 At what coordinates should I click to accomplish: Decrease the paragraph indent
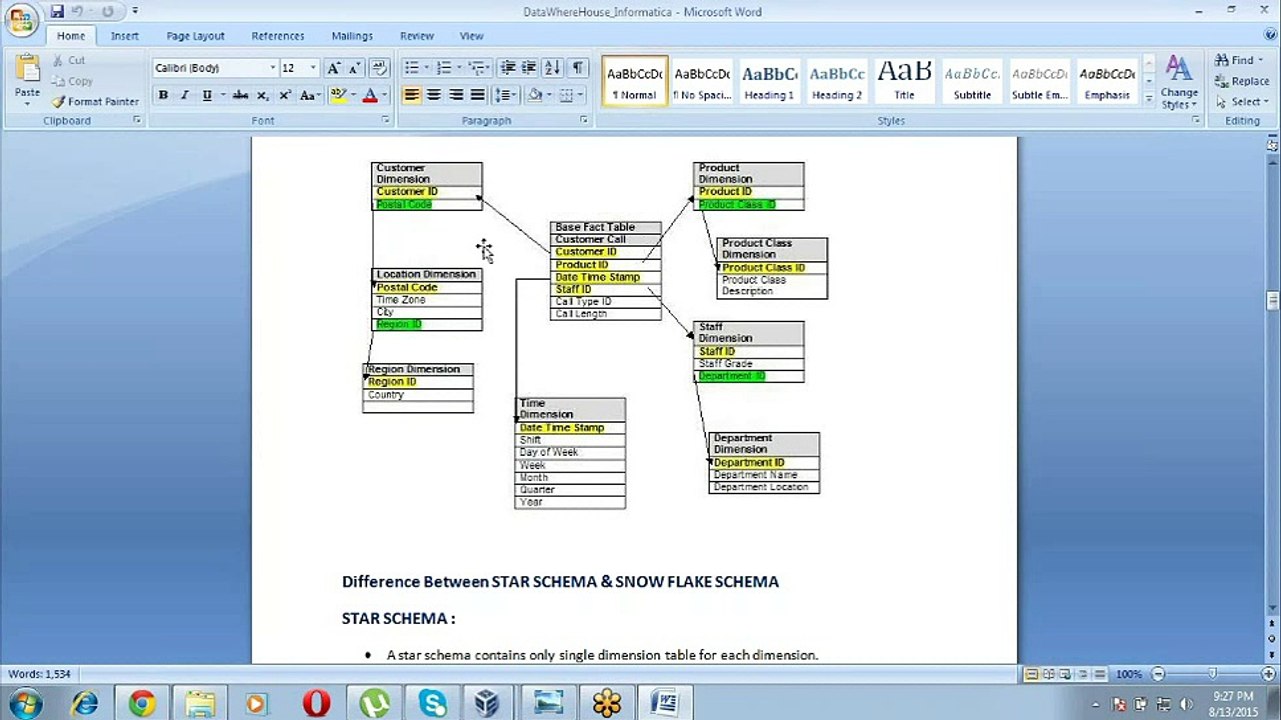pyautogui.click(x=508, y=68)
